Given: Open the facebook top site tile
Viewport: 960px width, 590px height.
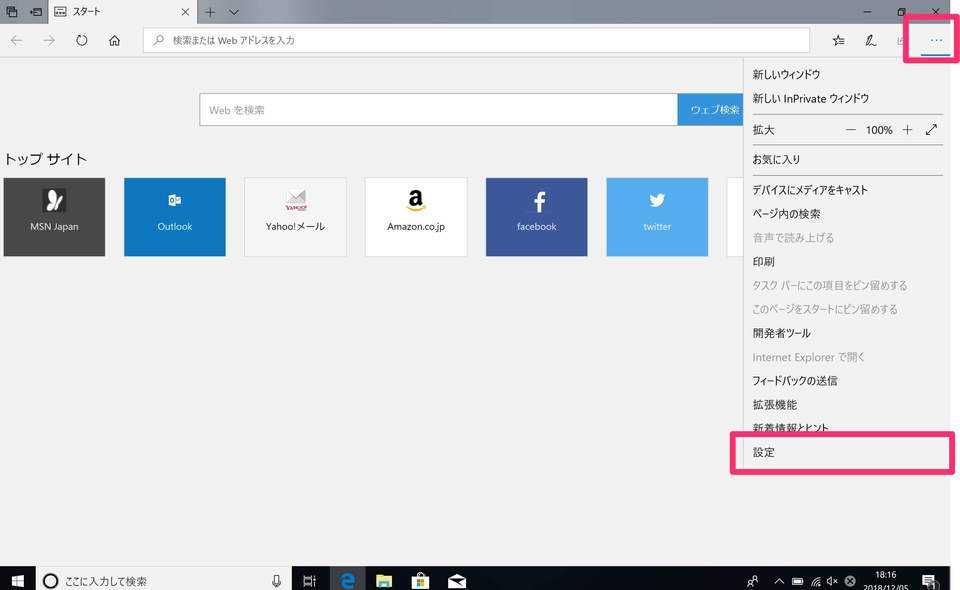Looking at the screenshot, I should click(536, 217).
